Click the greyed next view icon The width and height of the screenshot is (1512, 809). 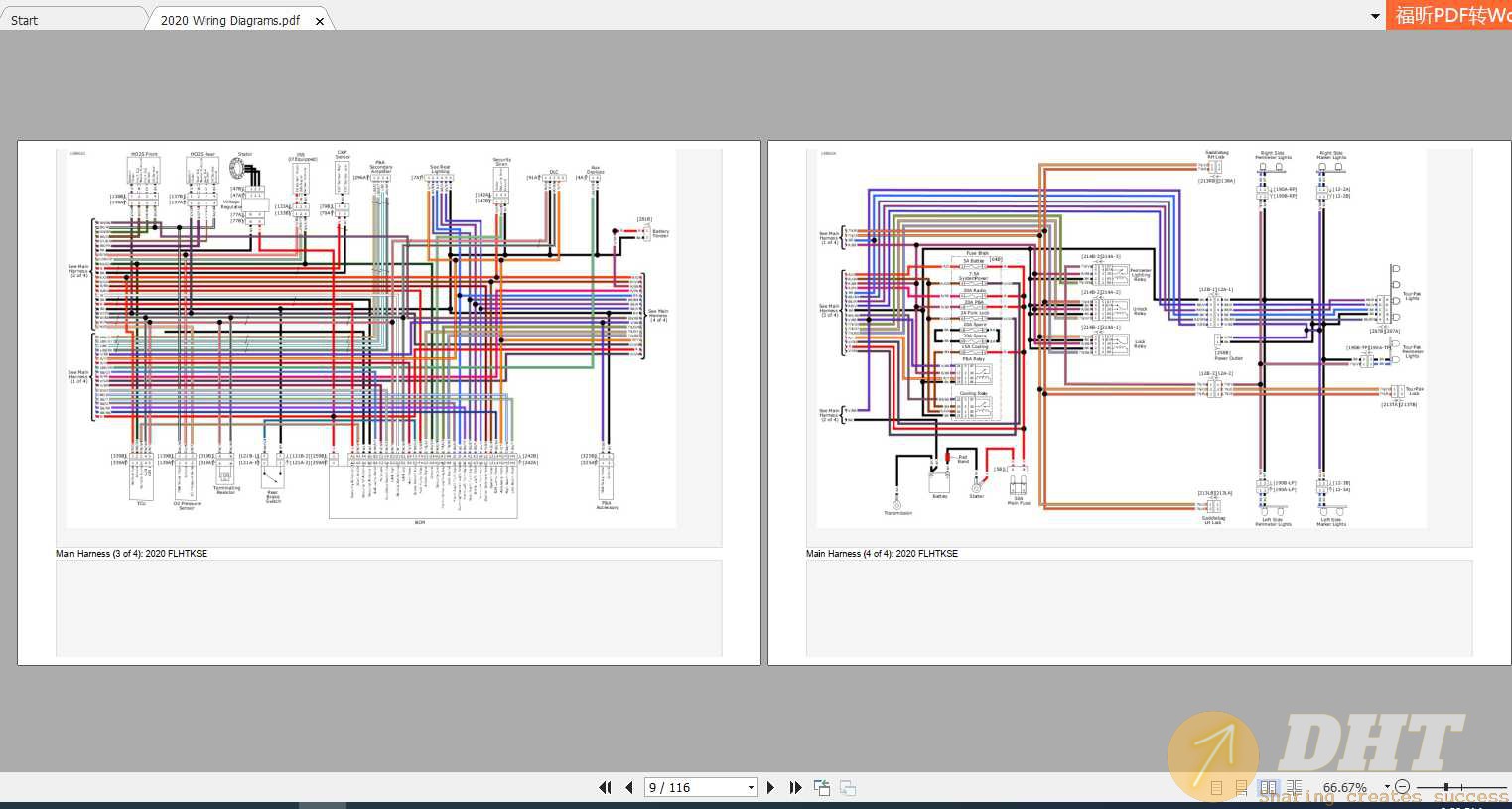(x=848, y=787)
